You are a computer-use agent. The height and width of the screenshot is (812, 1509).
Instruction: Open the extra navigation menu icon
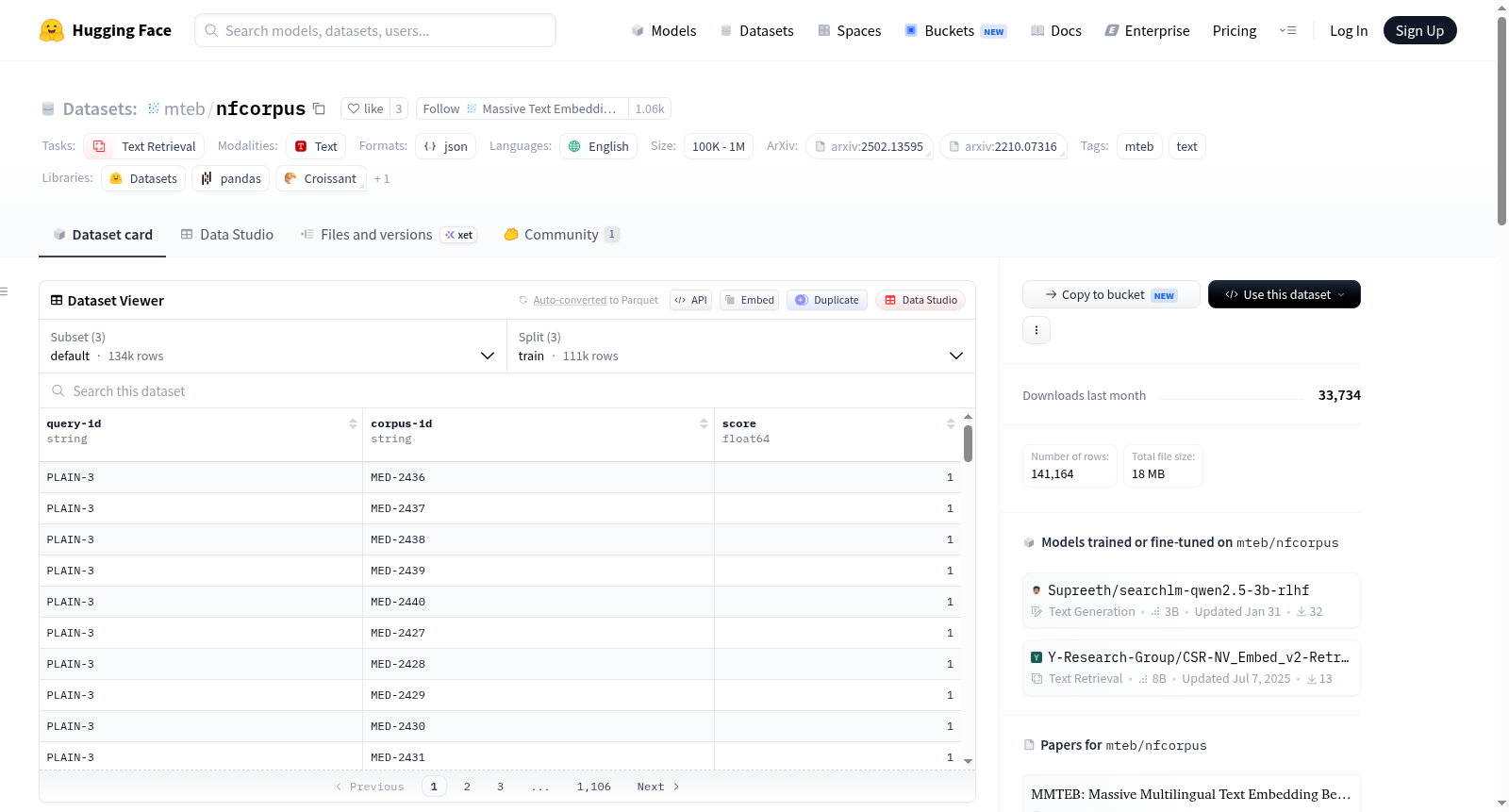tap(1287, 30)
